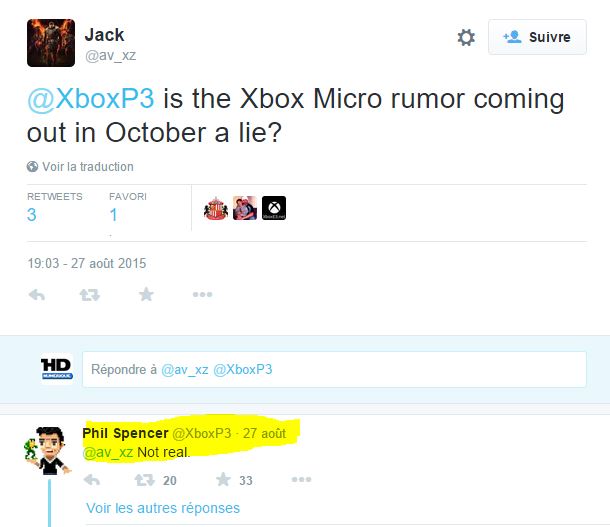Focus the Répondre à reply input field
The image size is (610, 527).
pyautogui.click(x=334, y=369)
